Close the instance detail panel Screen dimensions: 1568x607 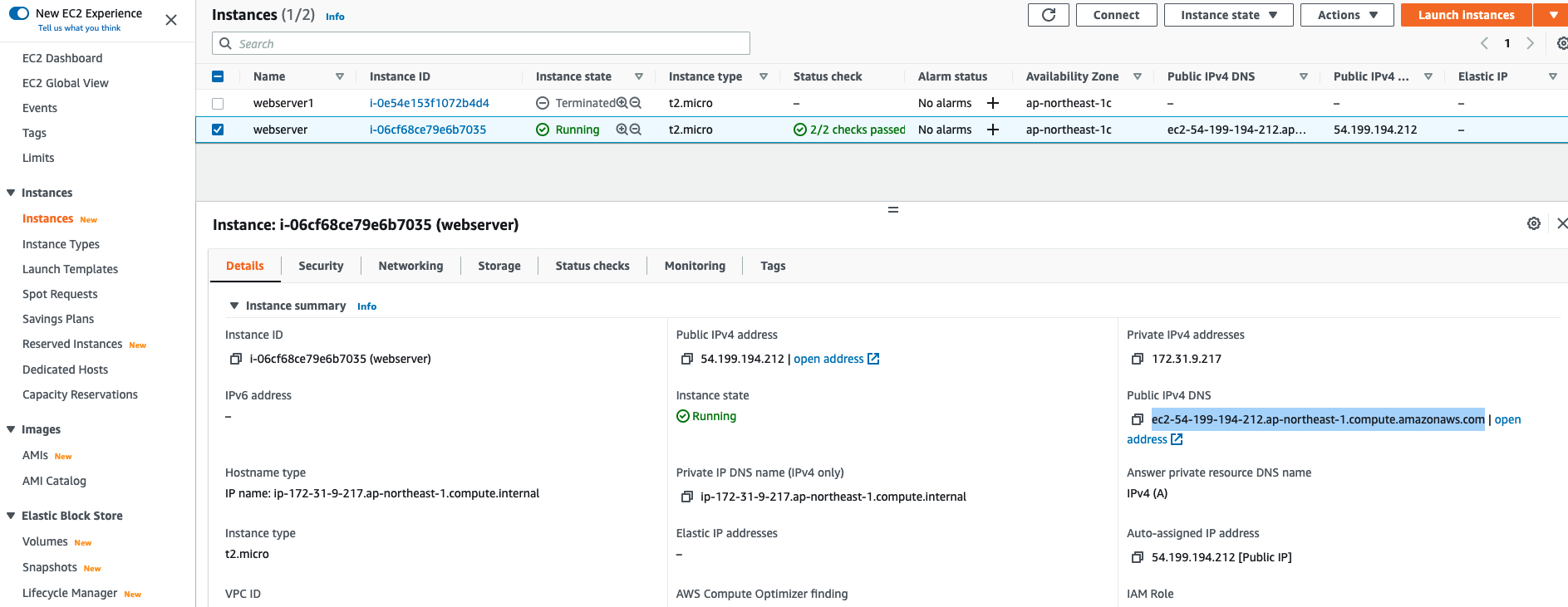tap(1561, 223)
